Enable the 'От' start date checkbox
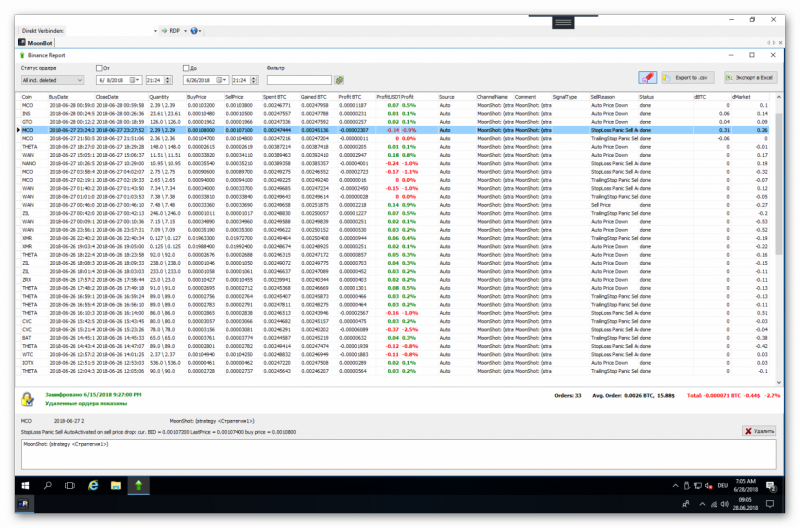This screenshot has width=800, height=528. (98, 68)
